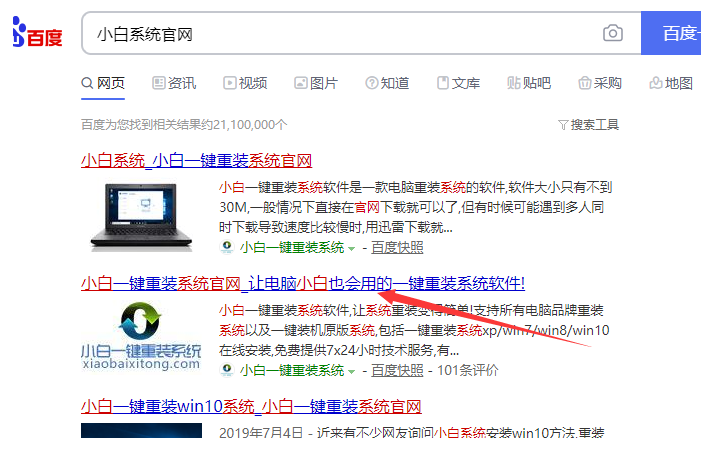
Task: Switch to the 资讯 tab
Action: tap(174, 83)
